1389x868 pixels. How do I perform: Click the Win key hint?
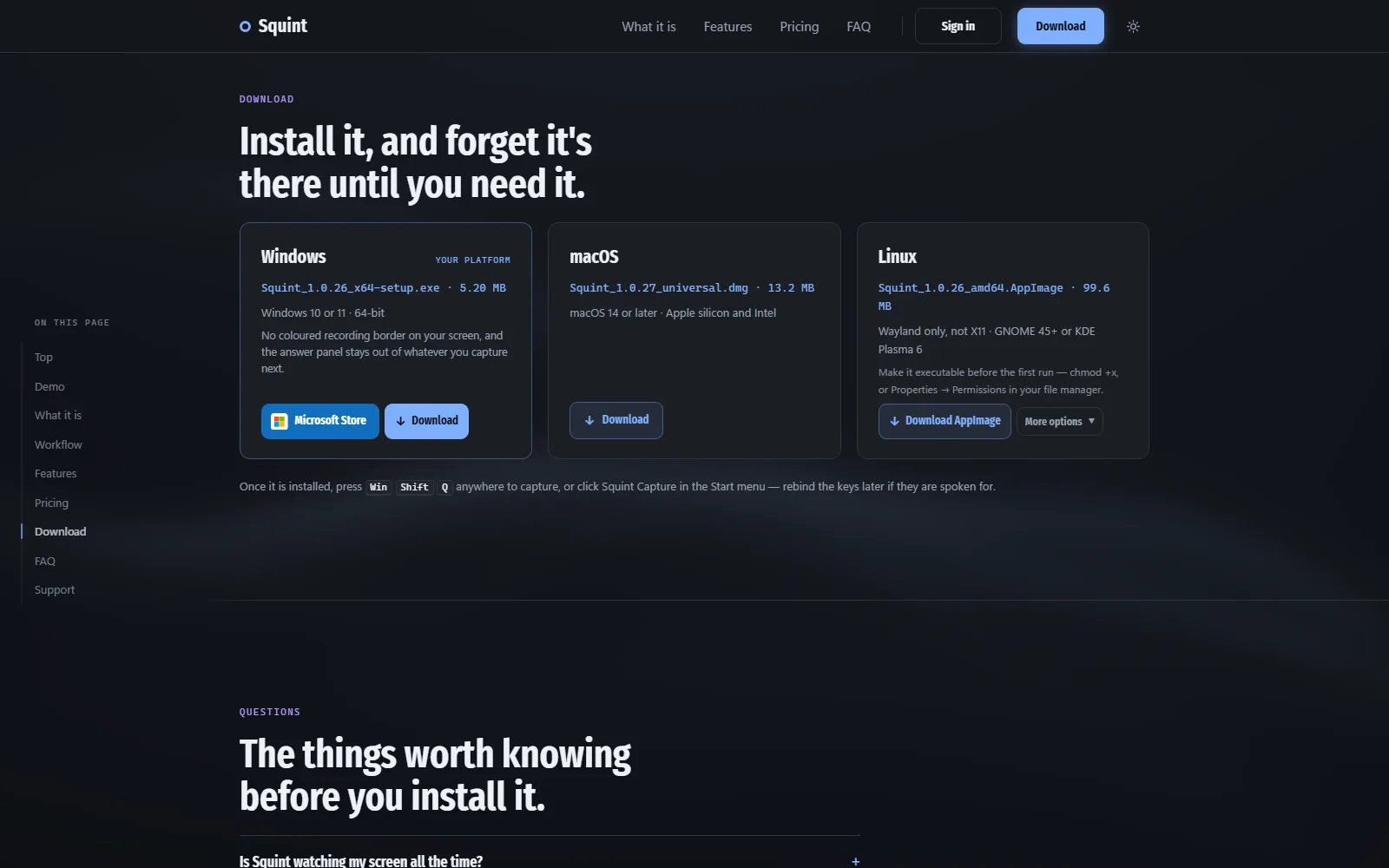[379, 487]
